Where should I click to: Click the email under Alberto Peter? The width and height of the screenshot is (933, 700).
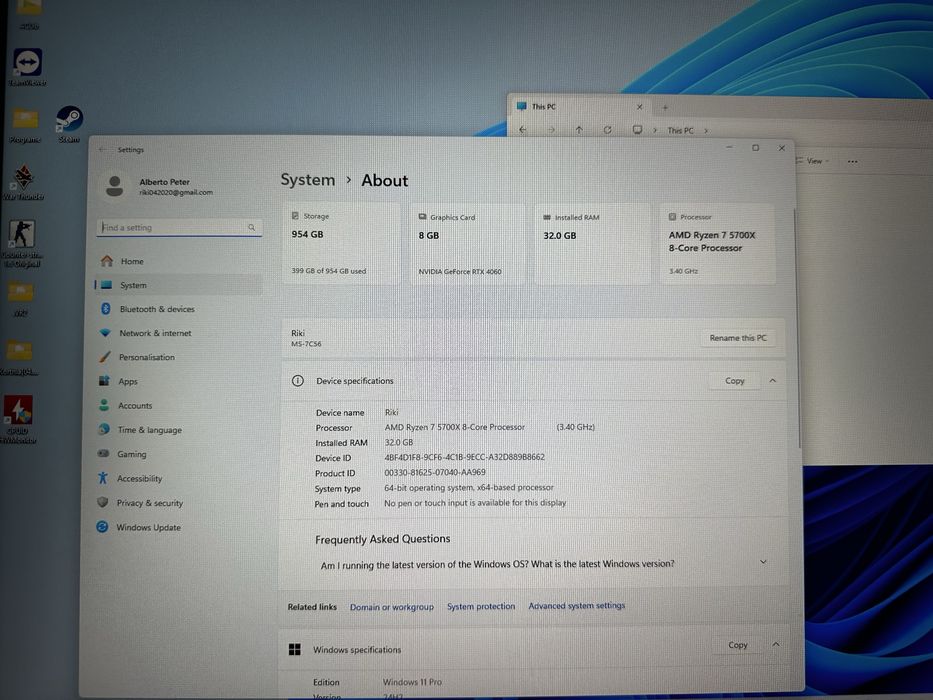coord(176,192)
